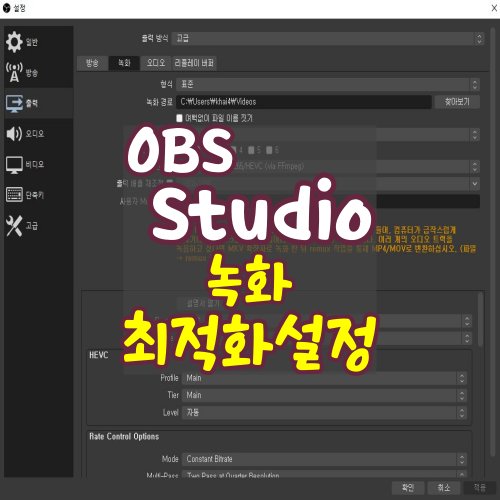Screen dimensions: 500x500
Task: Close the 설정 settings window
Action: coord(494,8)
